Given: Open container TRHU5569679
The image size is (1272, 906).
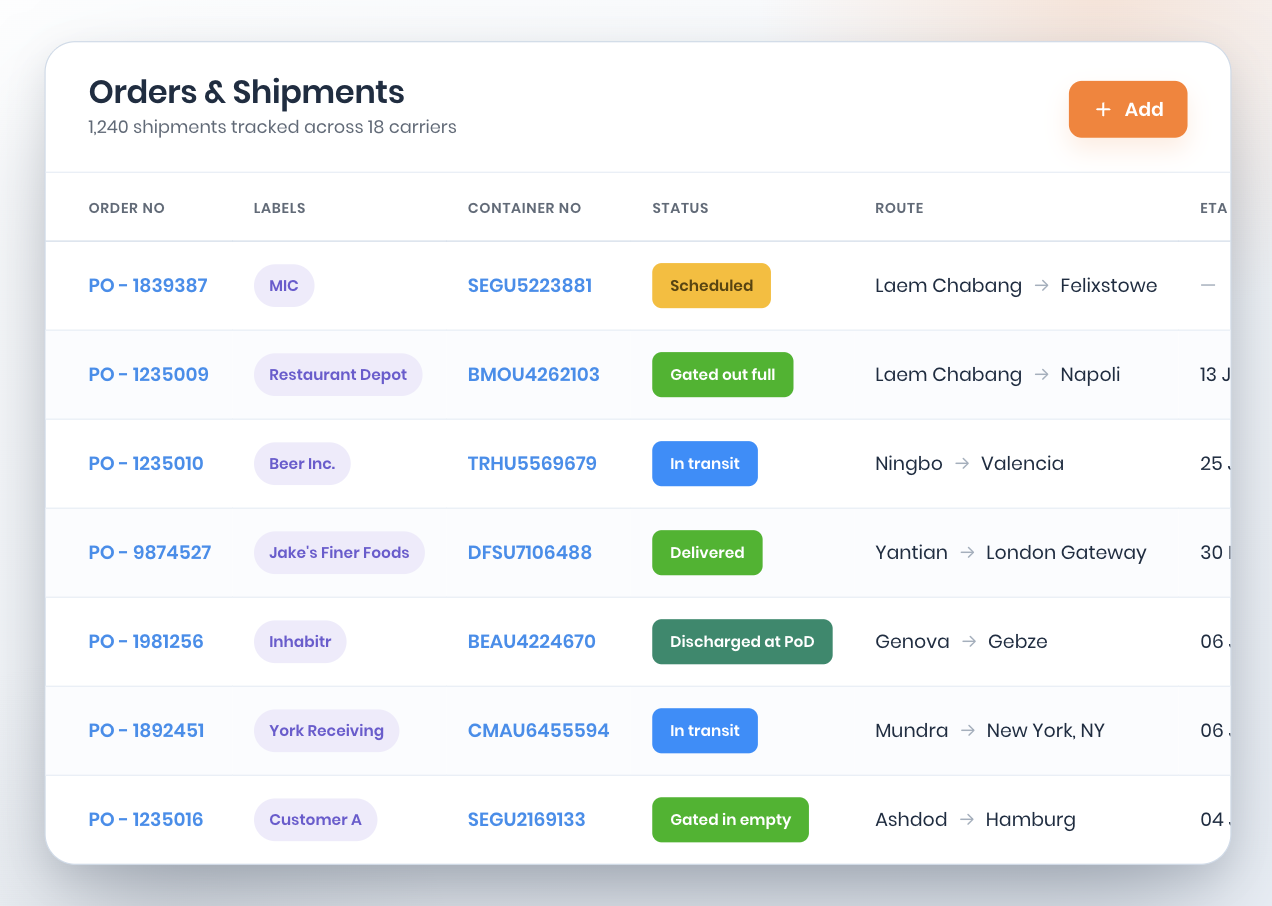Looking at the screenshot, I should tap(532, 464).
